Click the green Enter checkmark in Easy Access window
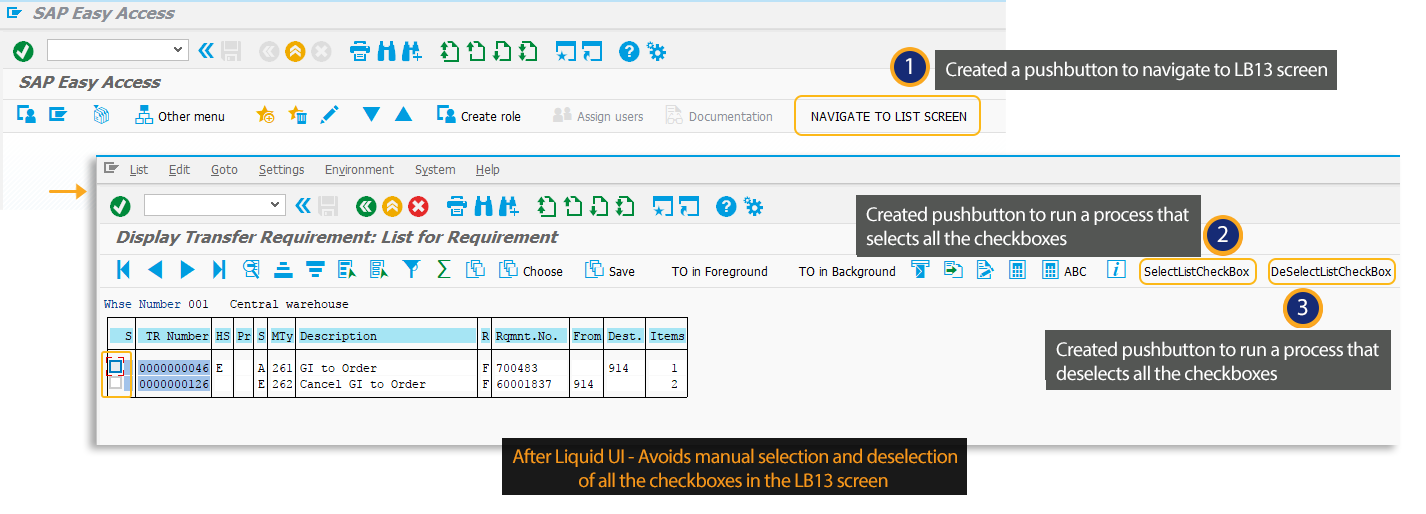This screenshot has height=514, width=1426. (23, 51)
